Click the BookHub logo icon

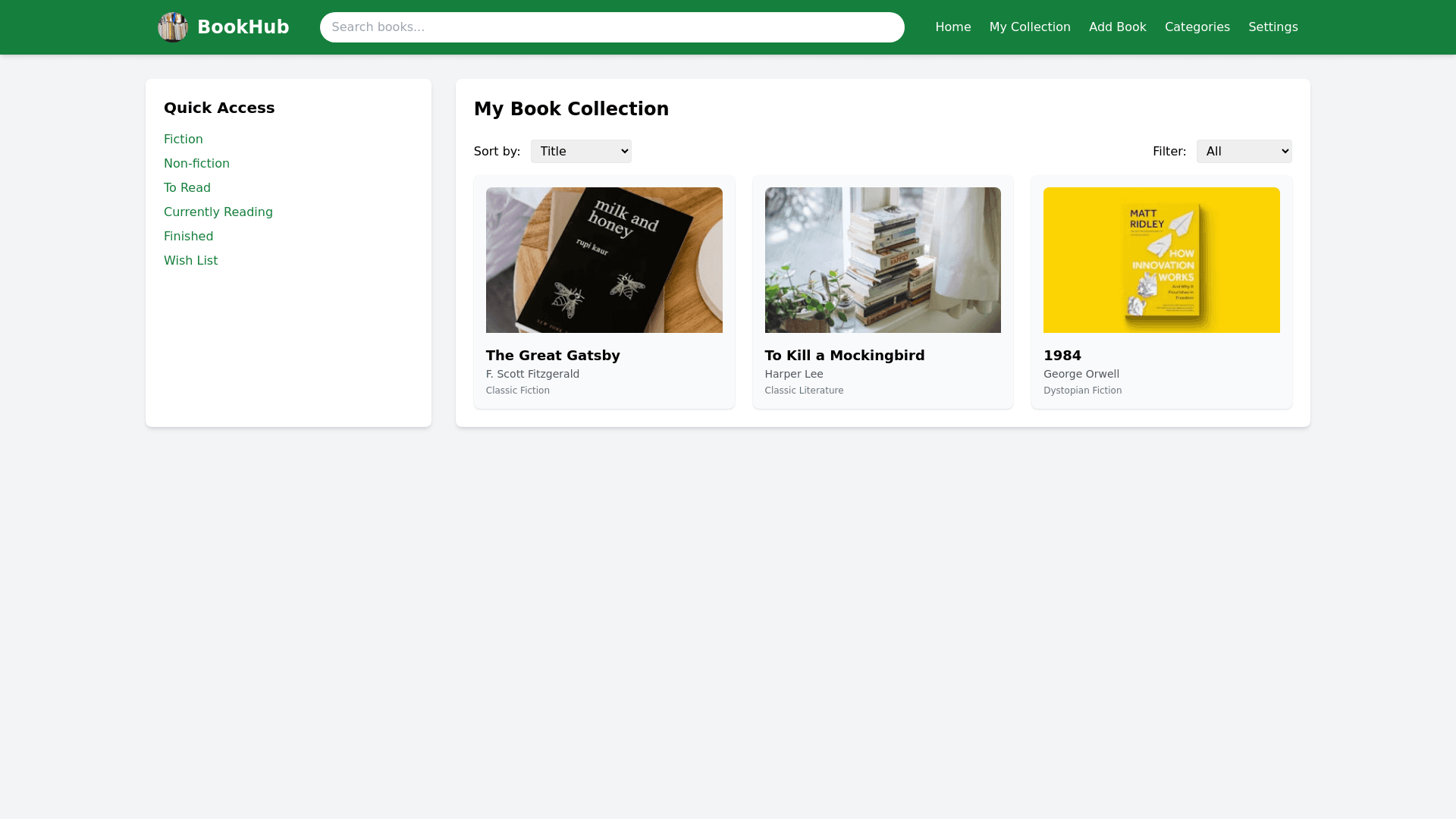click(172, 27)
